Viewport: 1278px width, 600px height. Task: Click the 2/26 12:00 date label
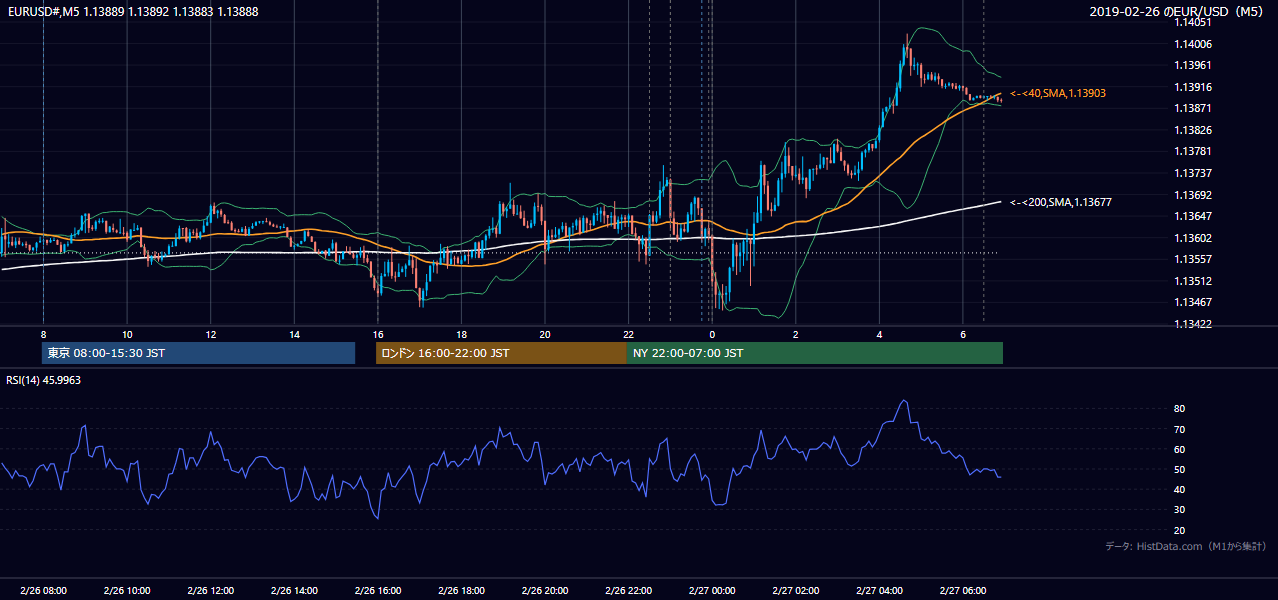210,591
